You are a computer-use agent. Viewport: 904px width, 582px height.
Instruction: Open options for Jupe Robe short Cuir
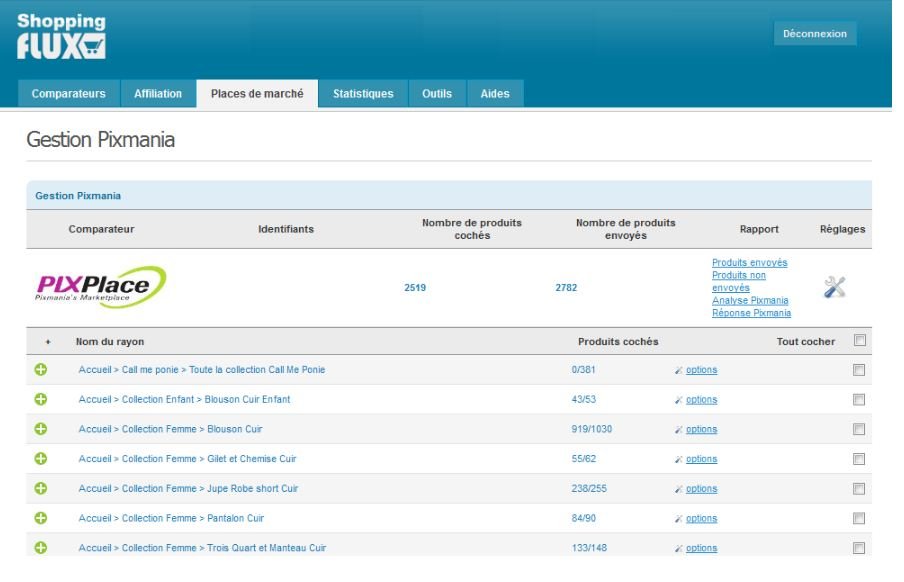tap(701, 489)
